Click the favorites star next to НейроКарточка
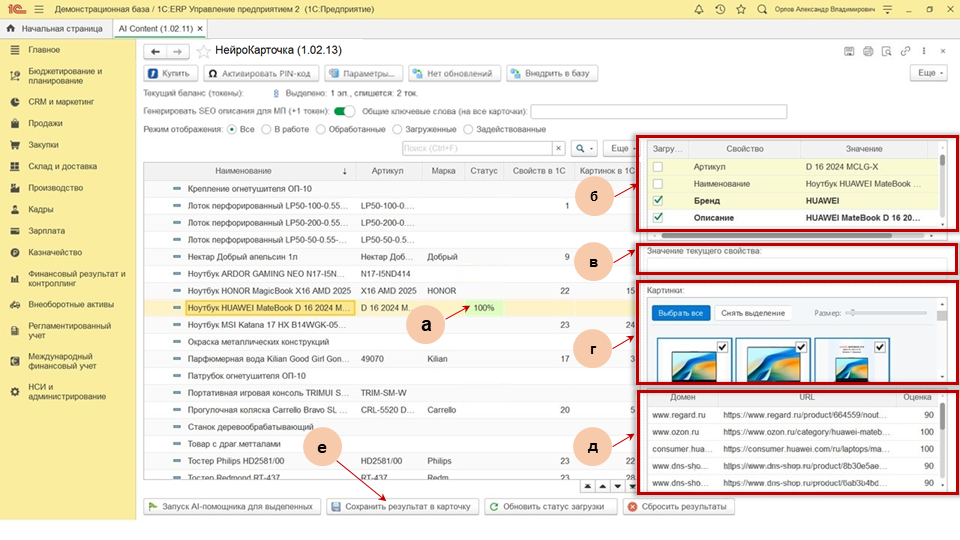The height and width of the screenshot is (540, 960). 203,51
